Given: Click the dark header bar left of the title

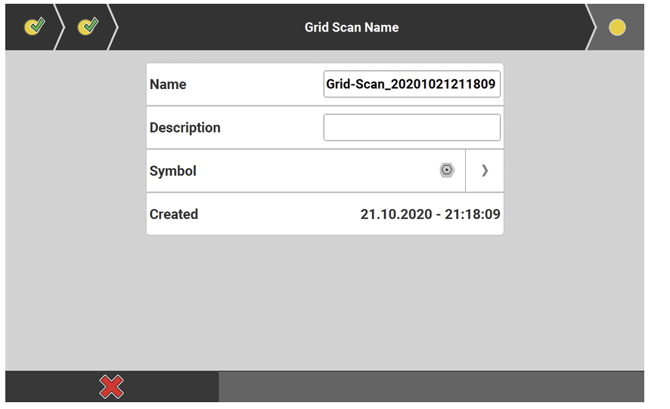Looking at the screenshot, I should [x=200, y=27].
